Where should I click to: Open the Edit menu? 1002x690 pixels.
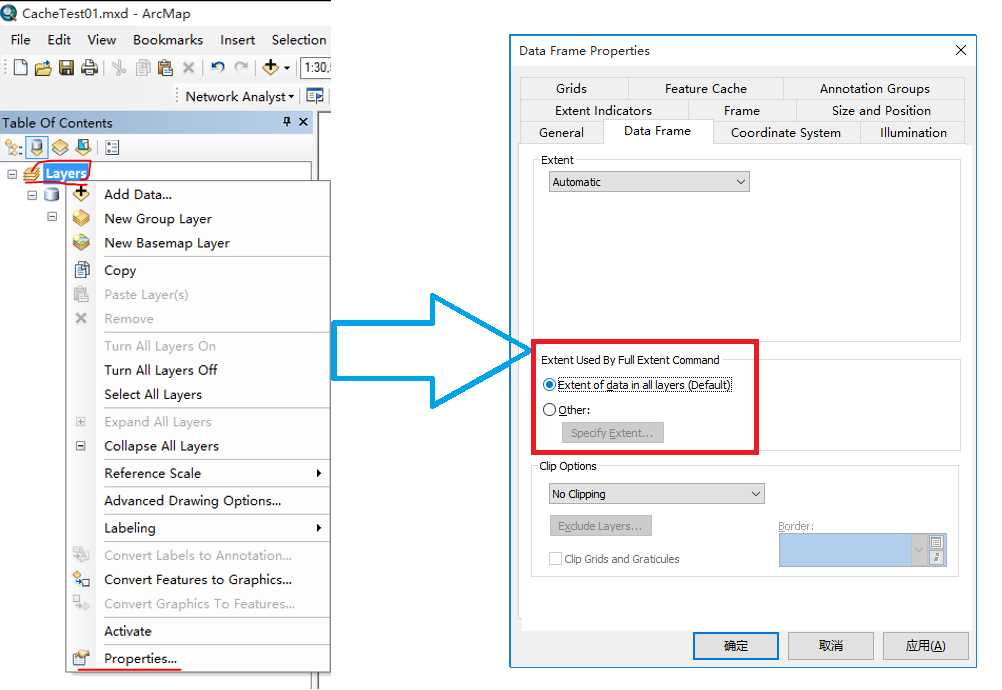coord(59,40)
